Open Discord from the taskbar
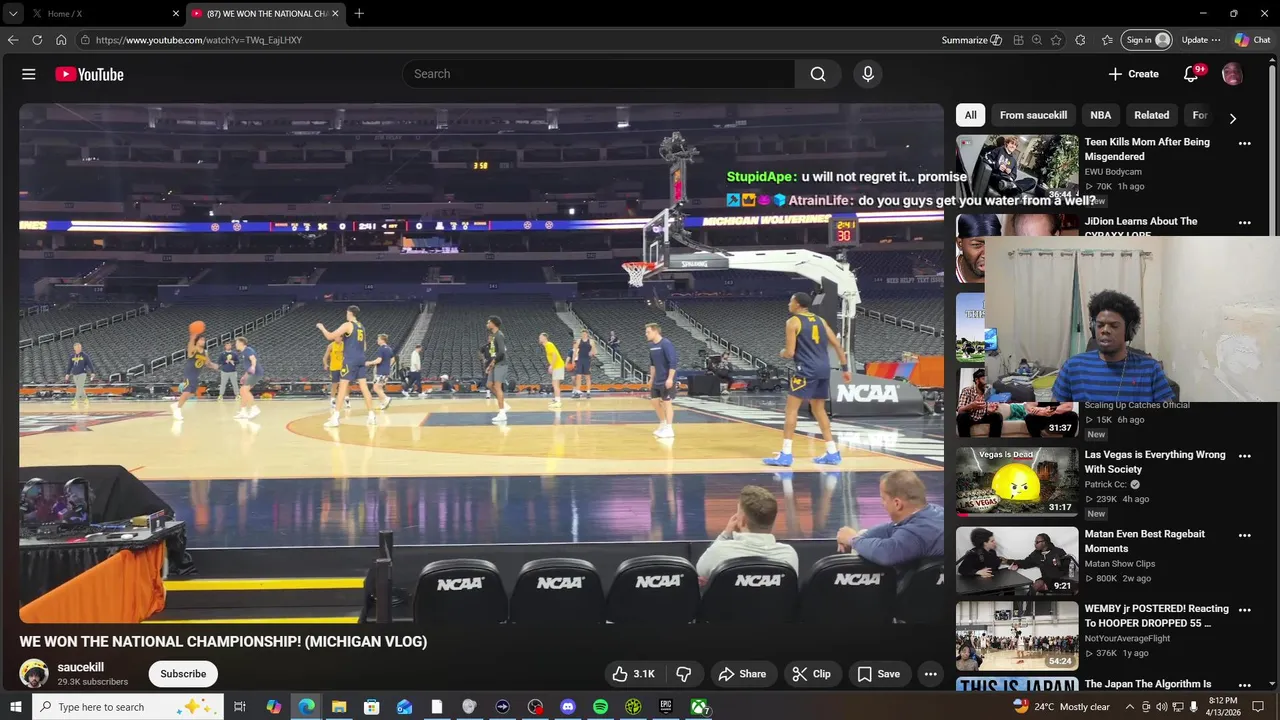Screen dimensions: 1280x720 coord(568,707)
